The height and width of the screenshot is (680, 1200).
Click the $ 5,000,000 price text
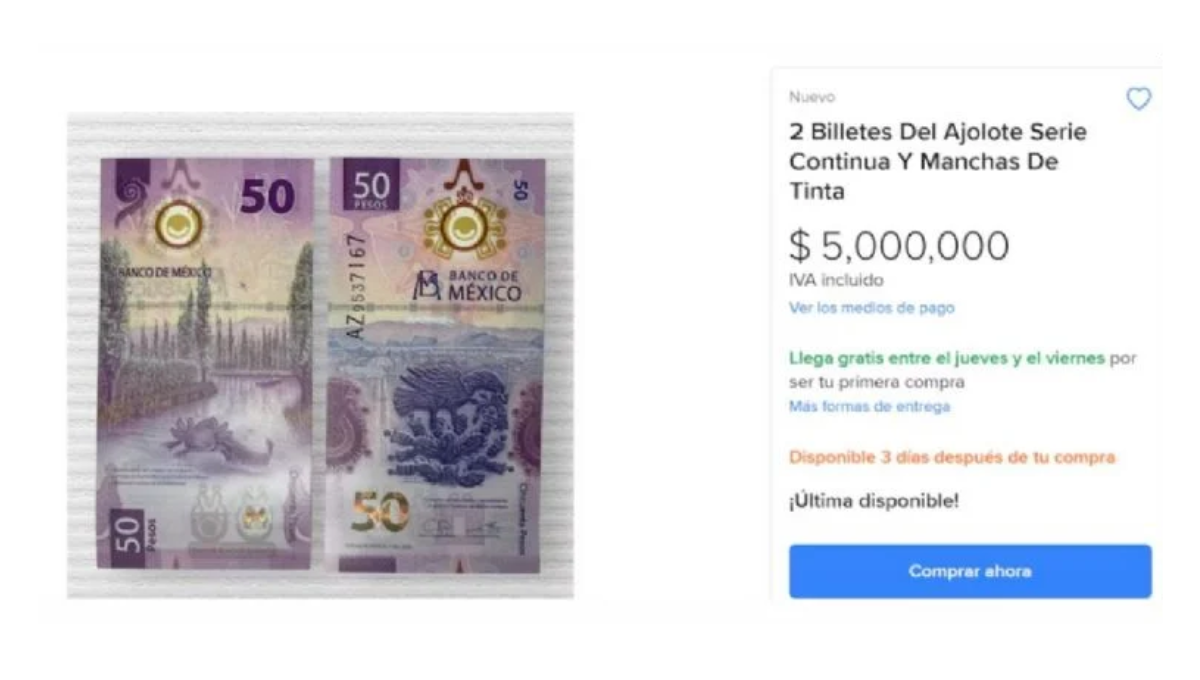[899, 246]
